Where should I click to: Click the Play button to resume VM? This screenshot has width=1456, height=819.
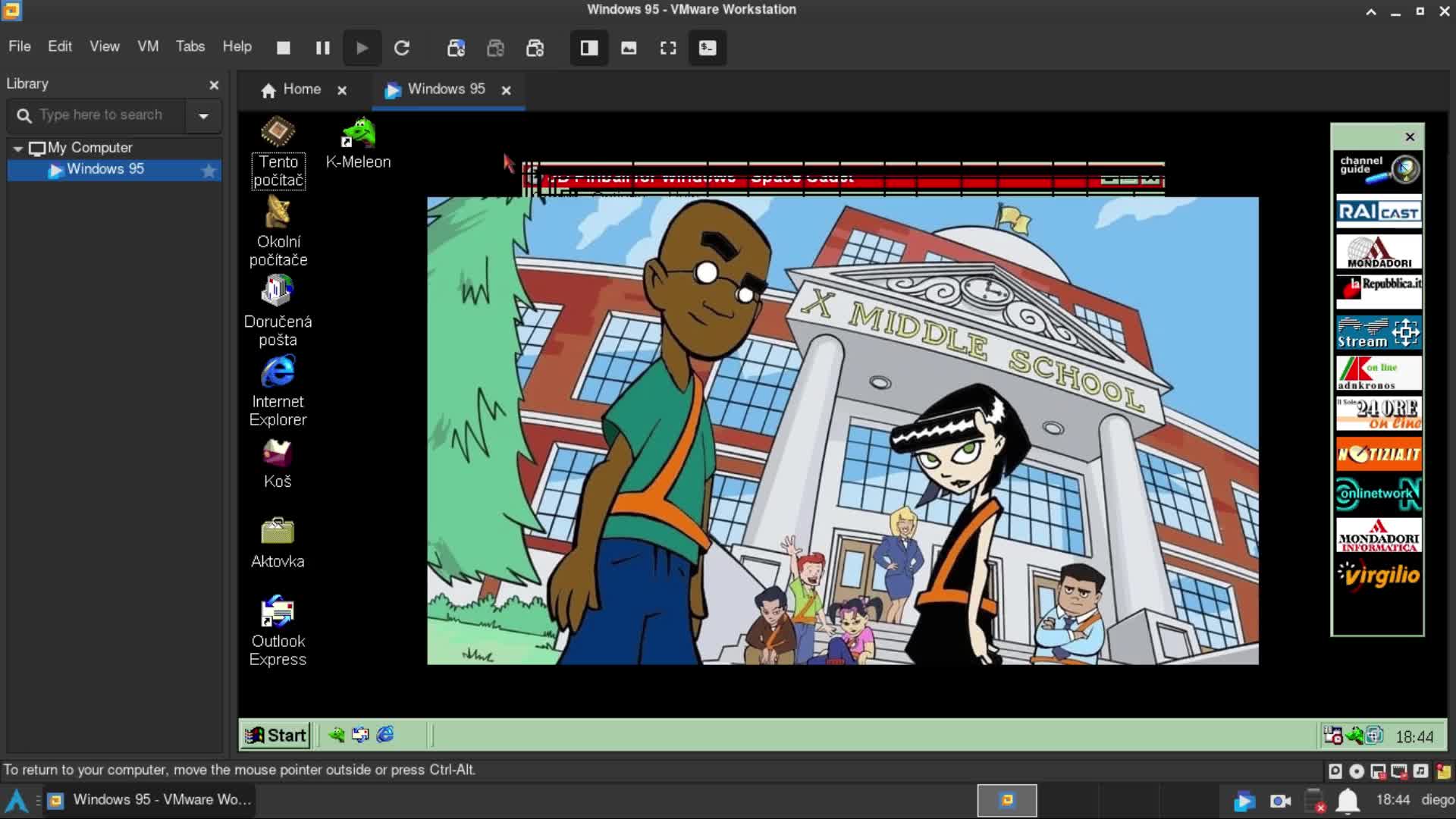click(x=361, y=47)
